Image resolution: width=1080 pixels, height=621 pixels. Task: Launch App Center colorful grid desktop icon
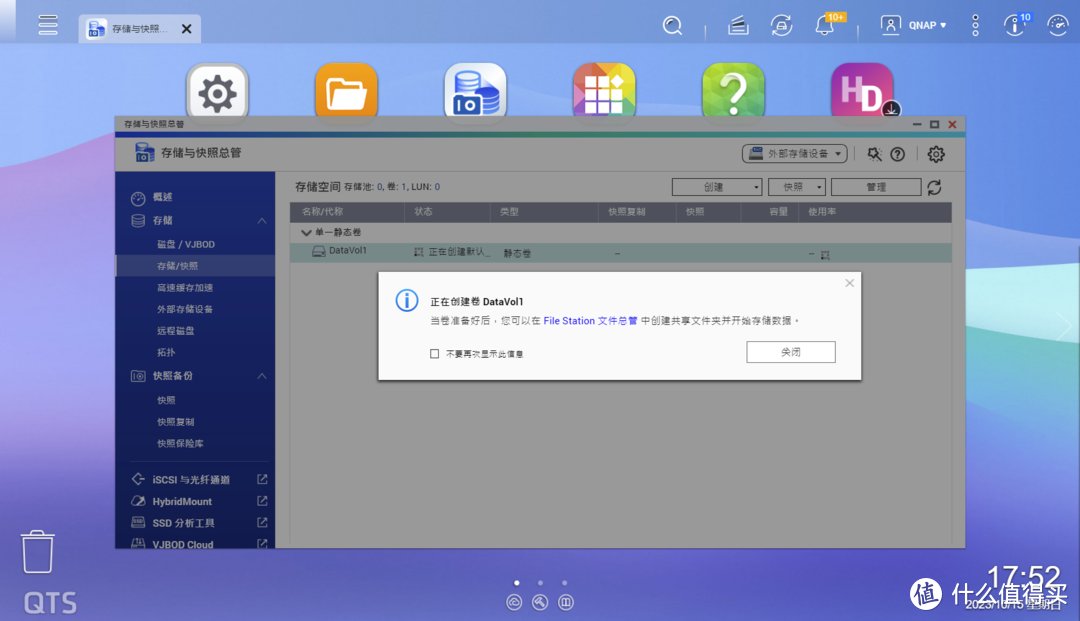pyautogui.click(x=604, y=92)
